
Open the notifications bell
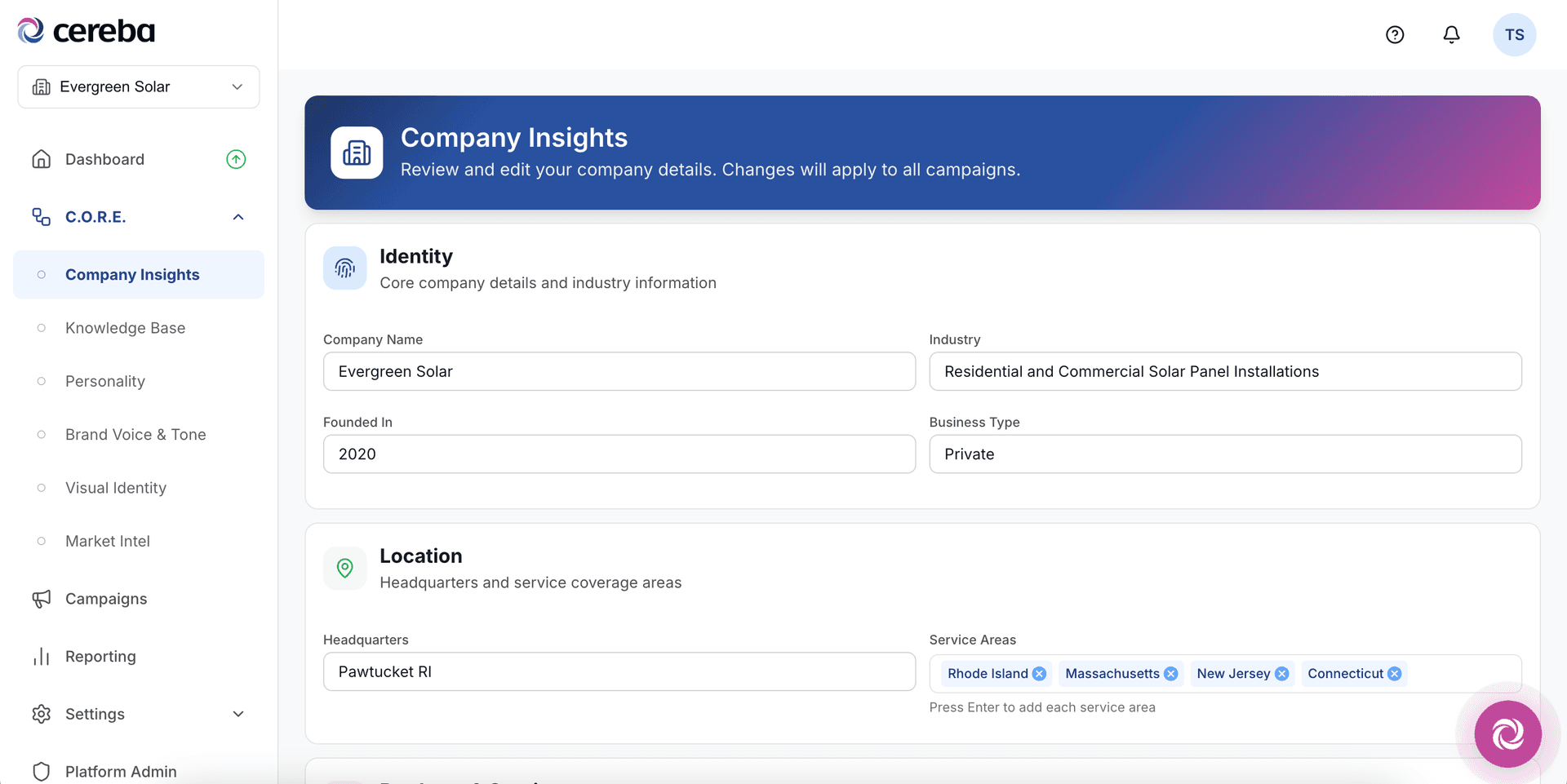click(x=1451, y=34)
